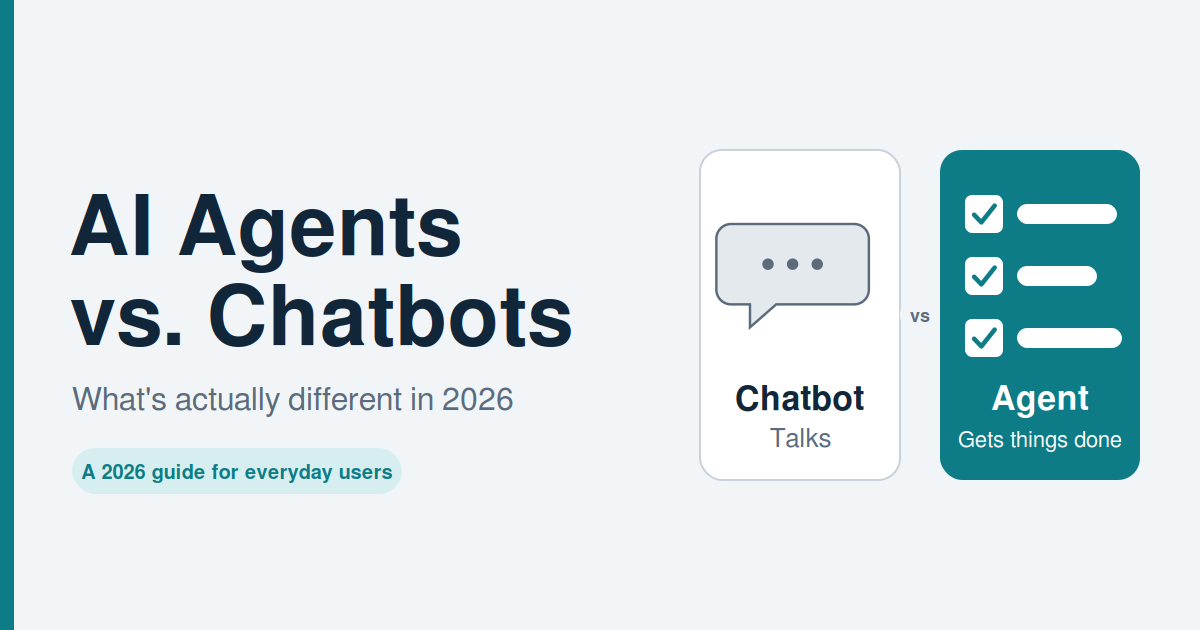Click the "AI Agents" headline text

[x=266, y=227]
